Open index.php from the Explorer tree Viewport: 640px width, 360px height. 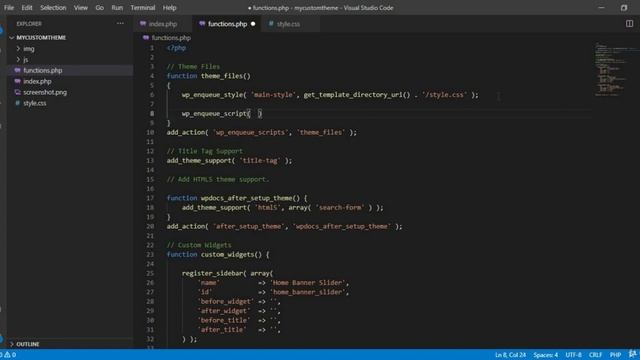37,82
